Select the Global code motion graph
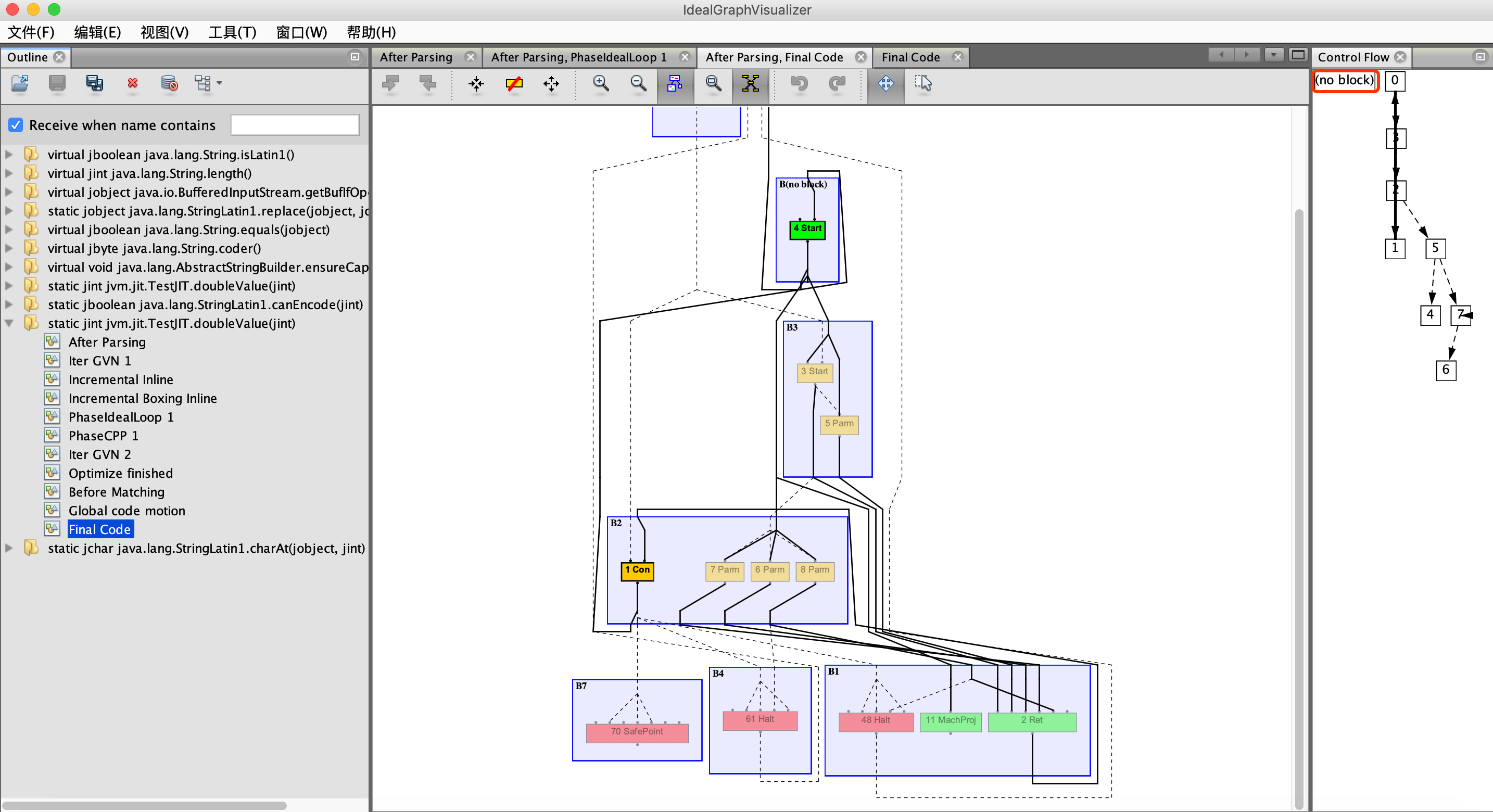This screenshot has height=812, width=1493. 126,511
